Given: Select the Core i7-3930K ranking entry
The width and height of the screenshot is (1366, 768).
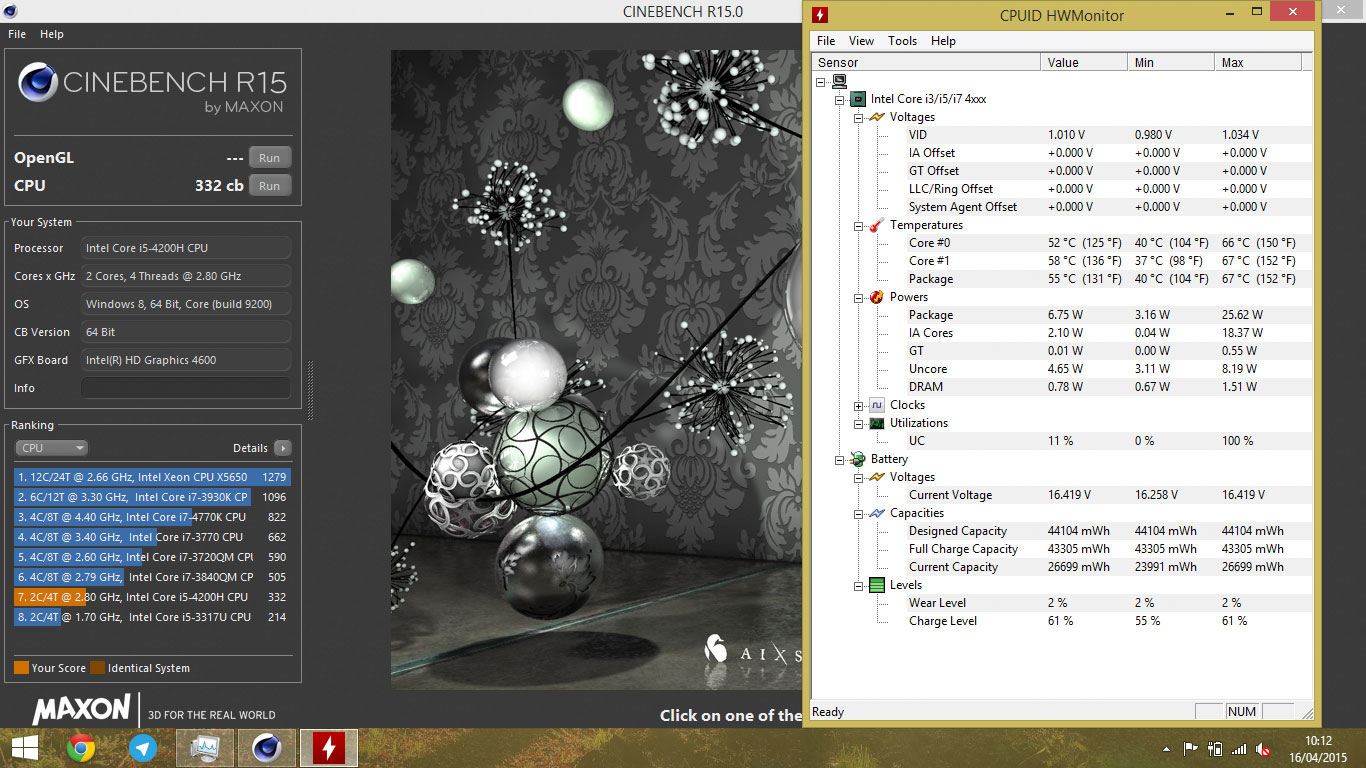Looking at the screenshot, I should click(x=151, y=497).
